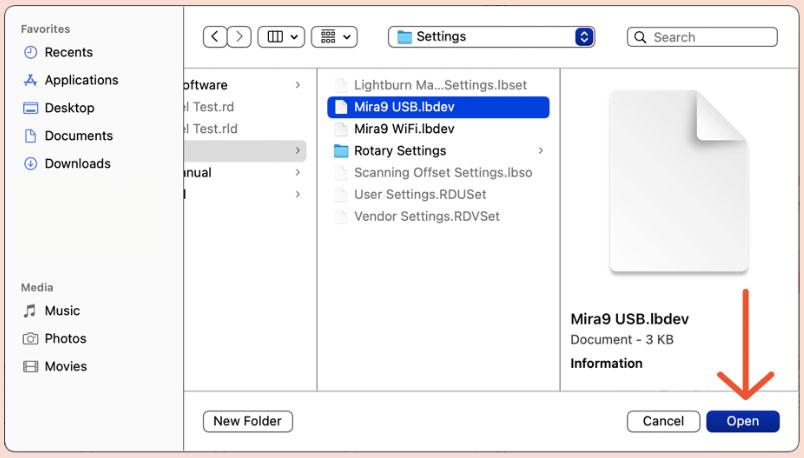Click the Photos camera icon in sidebar
The image size is (804, 458).
pyautogui.click(x=31, y=338)
